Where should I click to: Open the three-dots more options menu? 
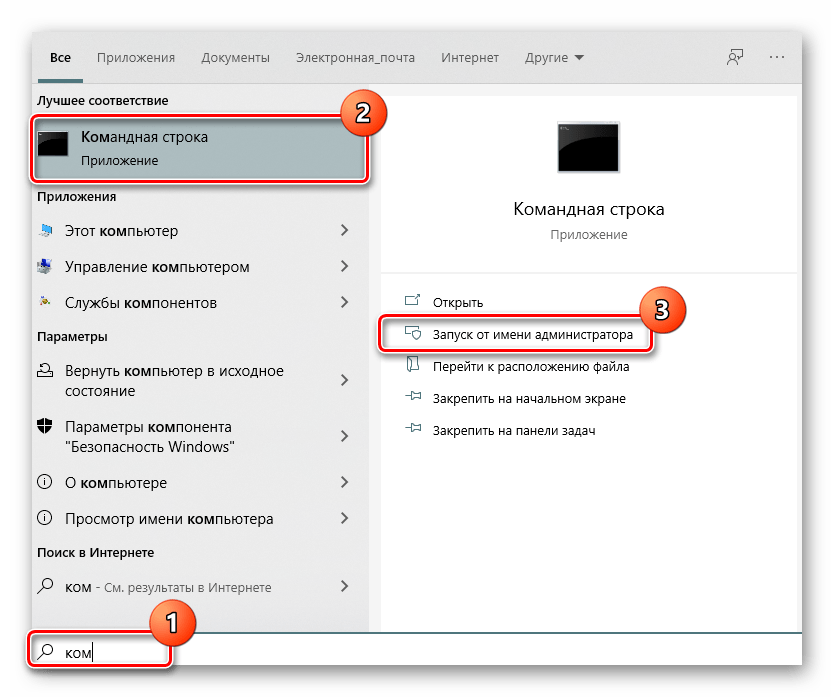tap(777, 58)
